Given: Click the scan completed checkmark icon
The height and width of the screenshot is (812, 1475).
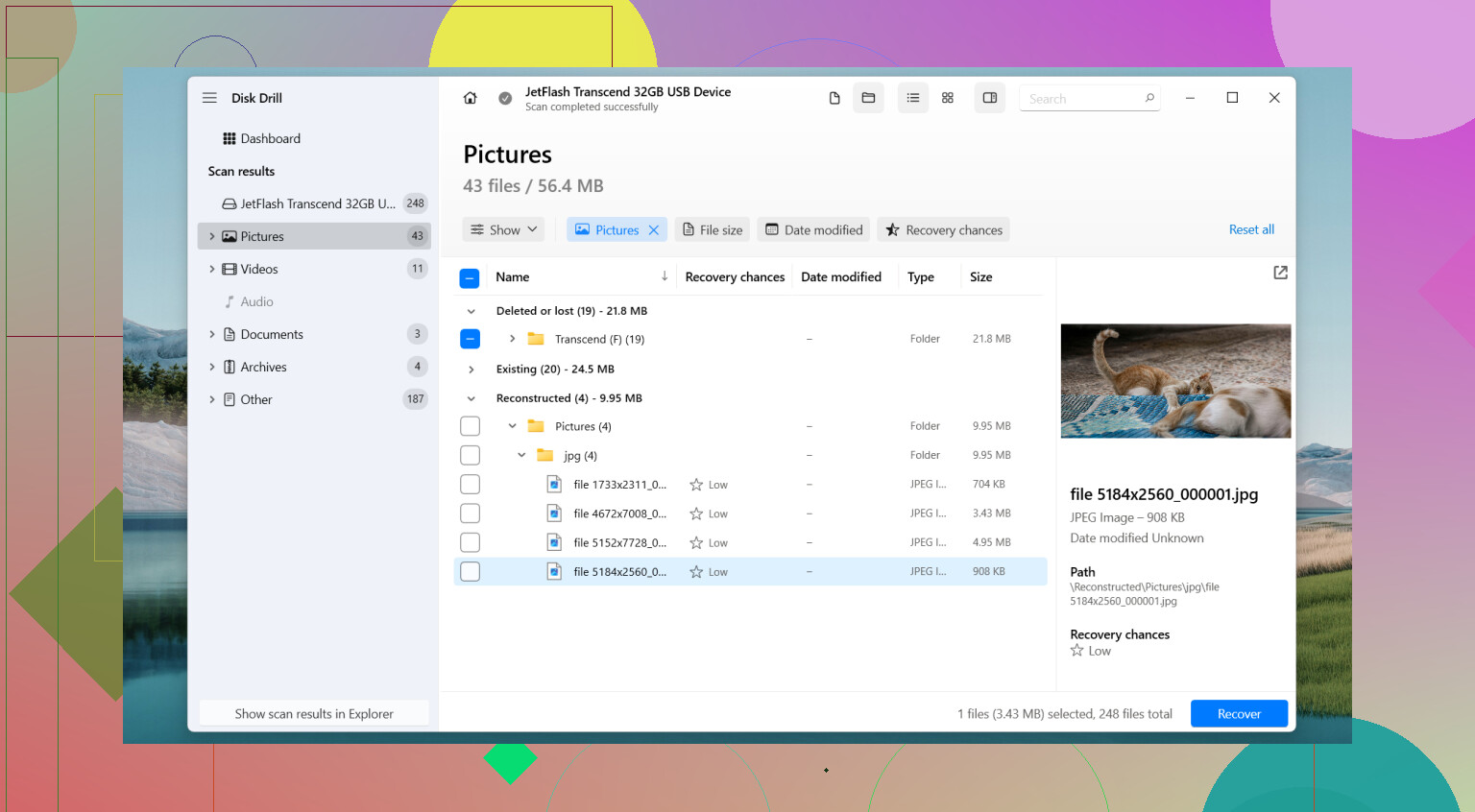Looking at the screenshot, I should point(505,98).
